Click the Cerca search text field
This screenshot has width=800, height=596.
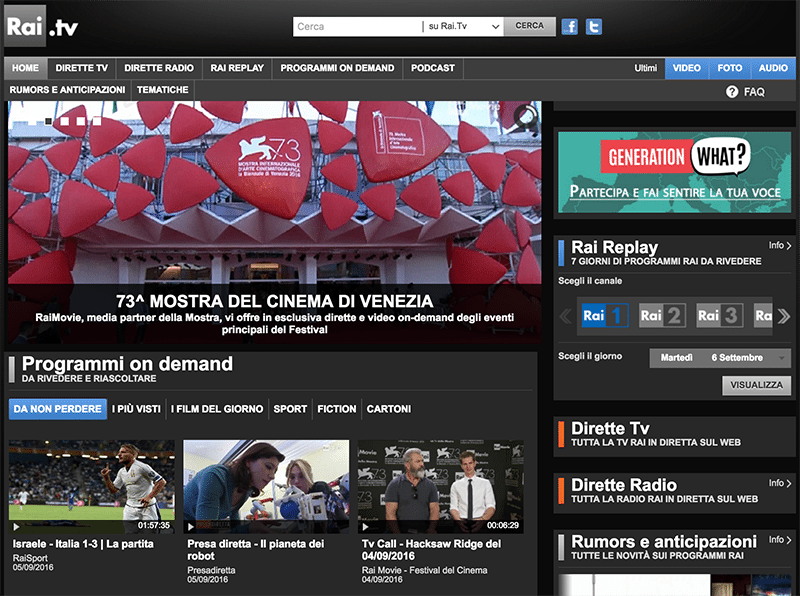pyautogui.click(x=356, y=27)
